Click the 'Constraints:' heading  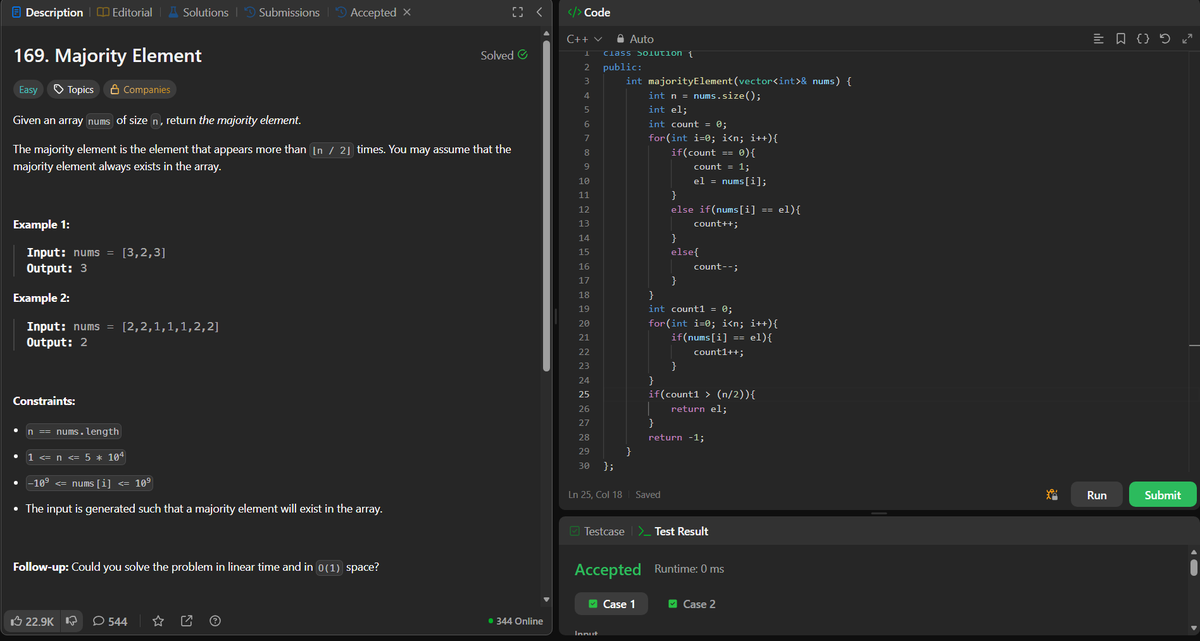44,401
